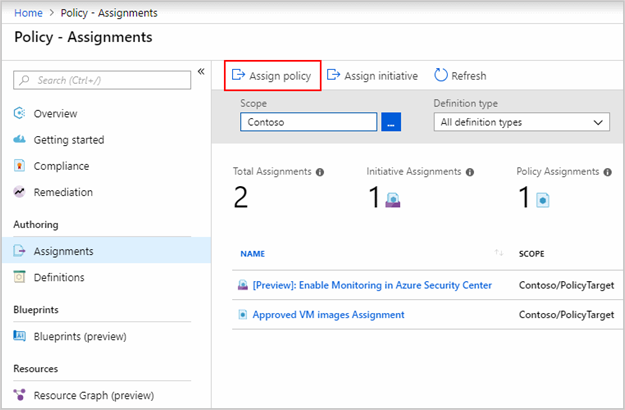Collapse the left sidebar menu
Image resolution: width=625 pixels, height=410 pixels.
pyautogui.click(x=201, y=72)
